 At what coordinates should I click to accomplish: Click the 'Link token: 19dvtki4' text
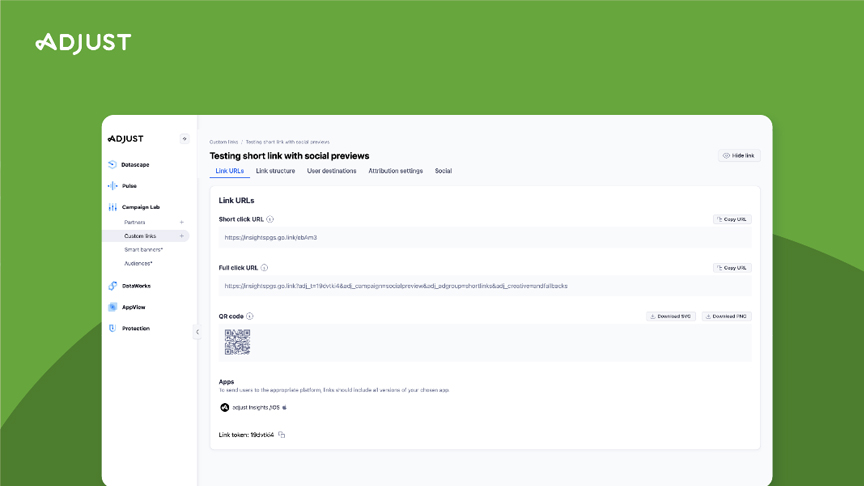click(x=246, y=435)
